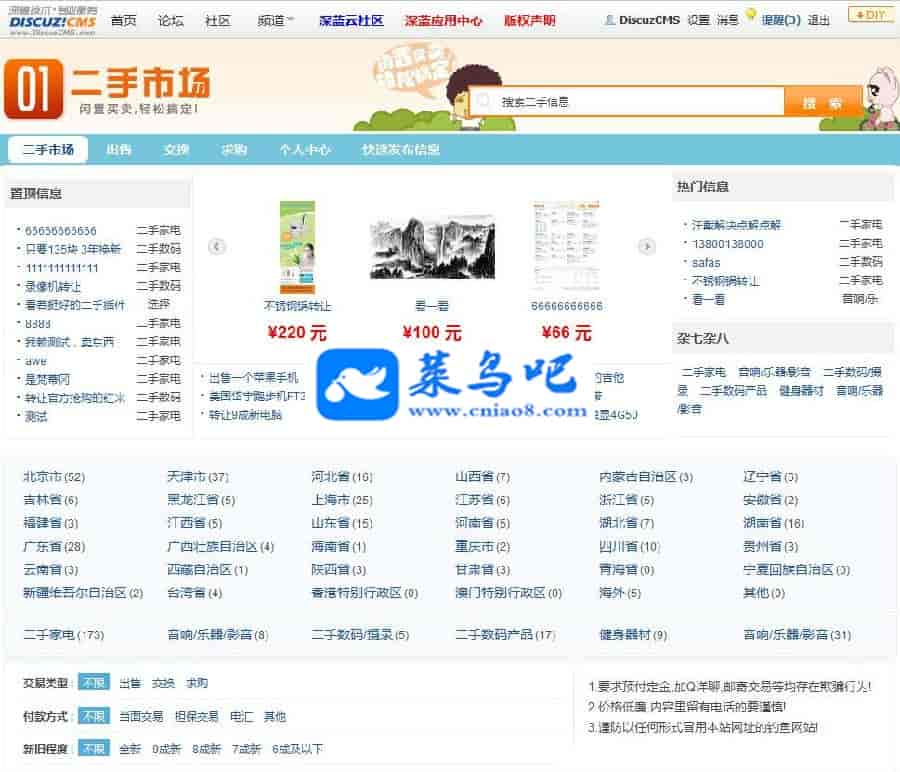Open 论坛 in top navigation

coord(170,21)
